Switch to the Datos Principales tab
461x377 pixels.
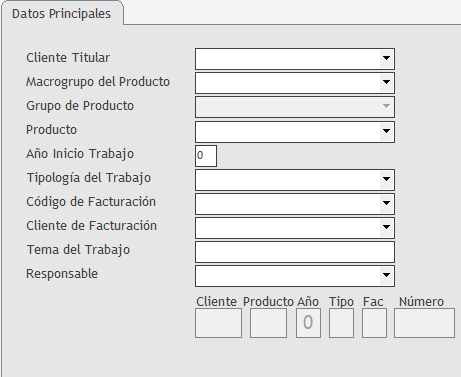tap(62, 14)
